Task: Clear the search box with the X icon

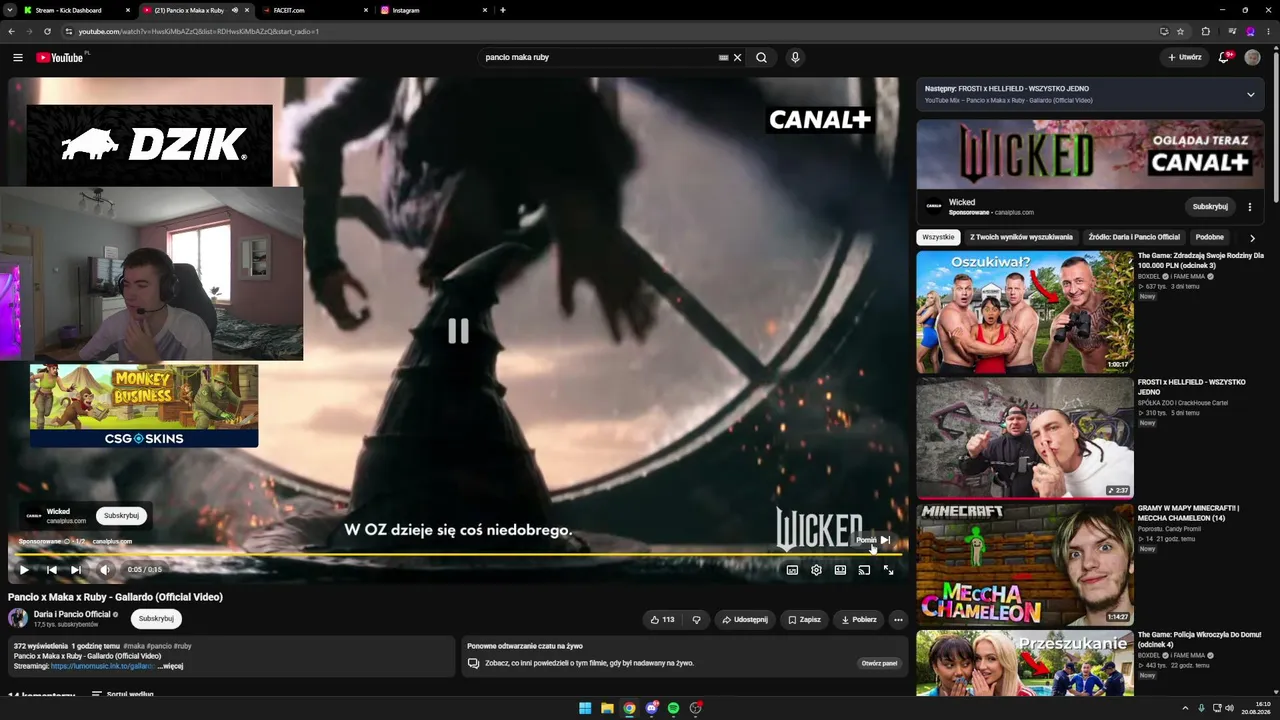Action: (738, 57)
